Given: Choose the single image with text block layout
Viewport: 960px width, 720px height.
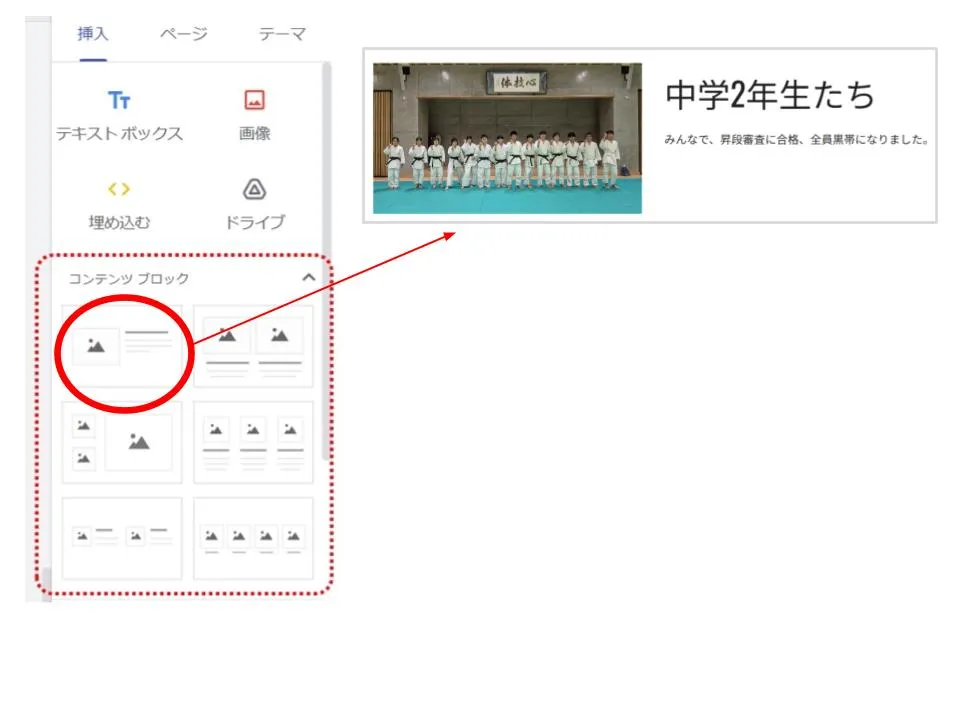Looking at the screenshot, I should [x=122, y=347].
